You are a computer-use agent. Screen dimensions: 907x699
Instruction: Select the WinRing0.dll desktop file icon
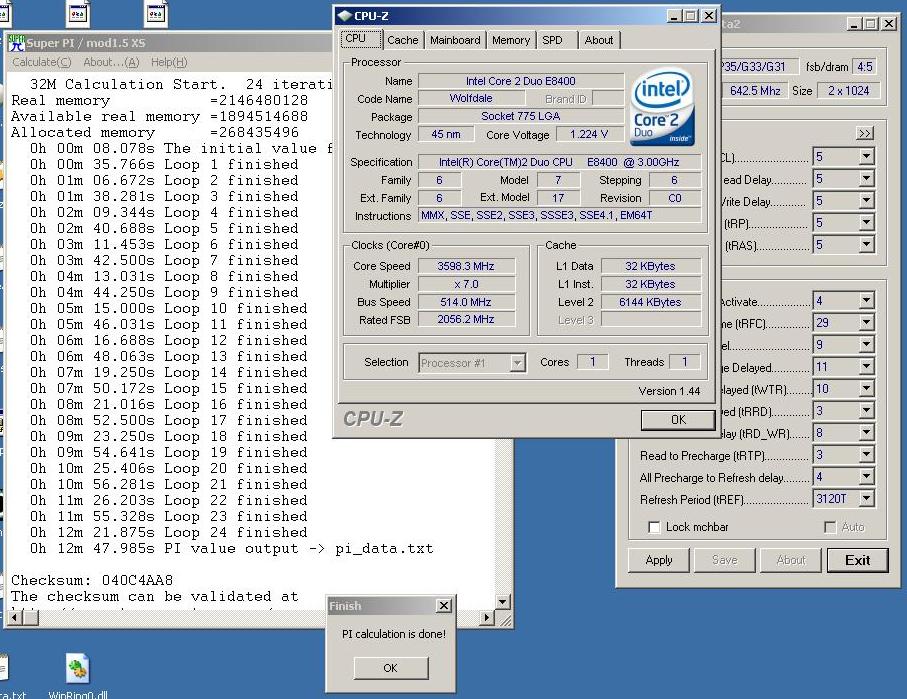click(x=78, y=669)
